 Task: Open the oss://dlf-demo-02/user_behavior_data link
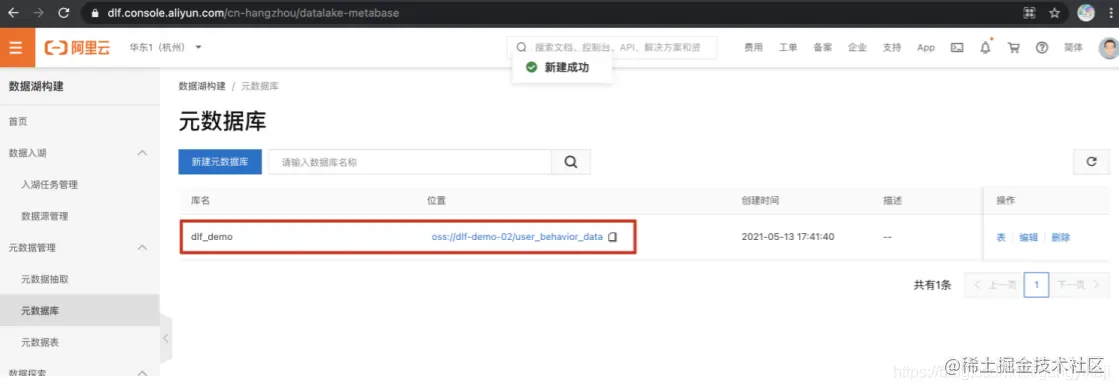[517, 237]
